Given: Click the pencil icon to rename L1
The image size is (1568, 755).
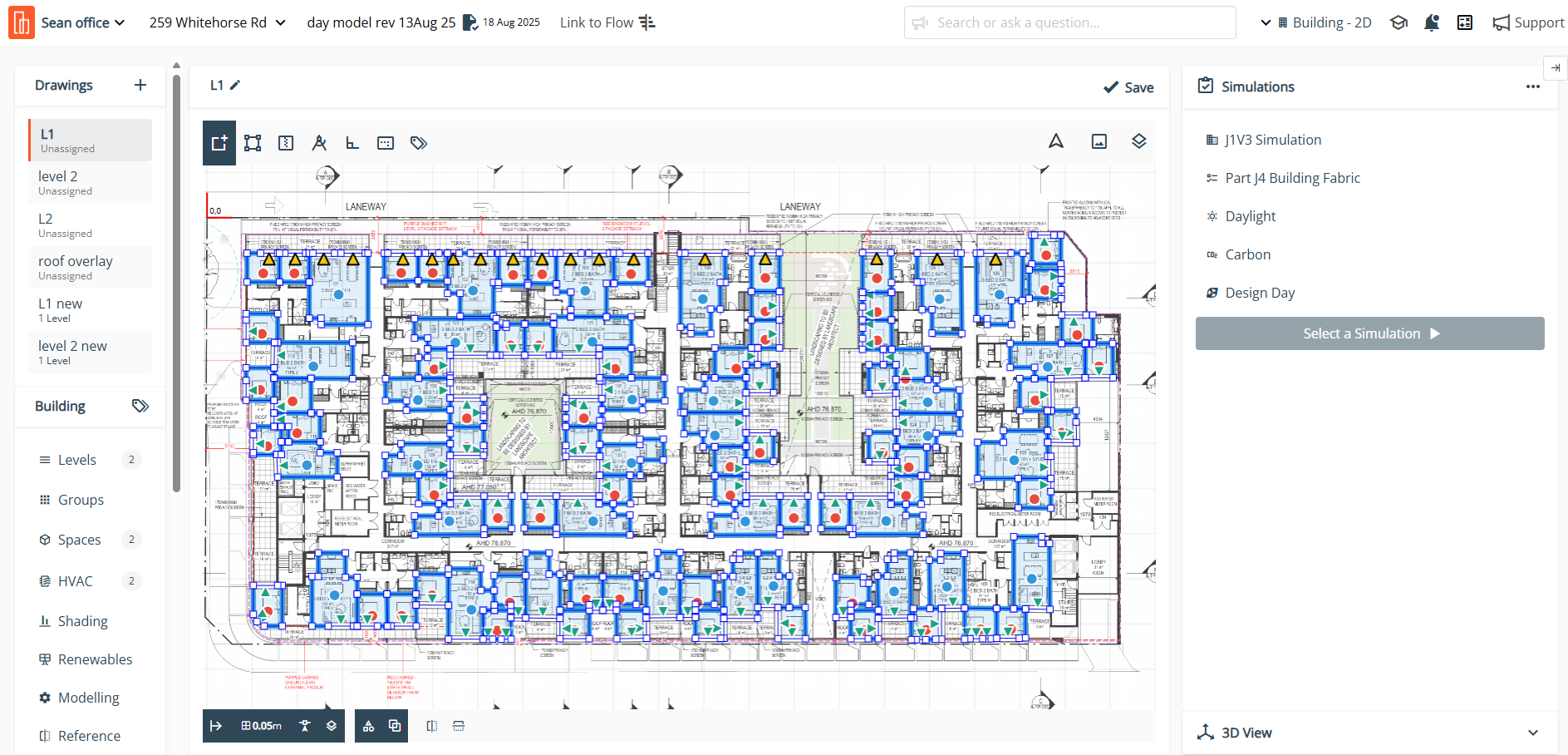Looking at the screenshot, I should tap(235, 85).
